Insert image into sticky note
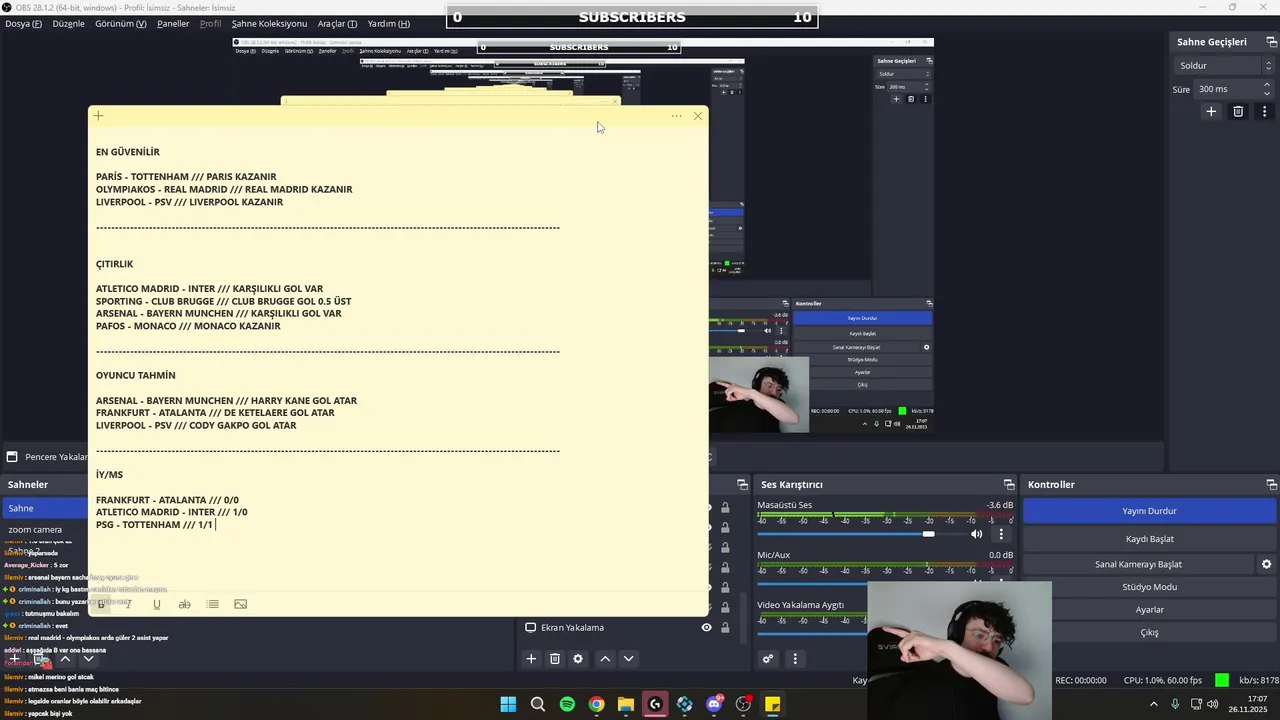Viewport: 1280px width, 720px height. (240, 604)
